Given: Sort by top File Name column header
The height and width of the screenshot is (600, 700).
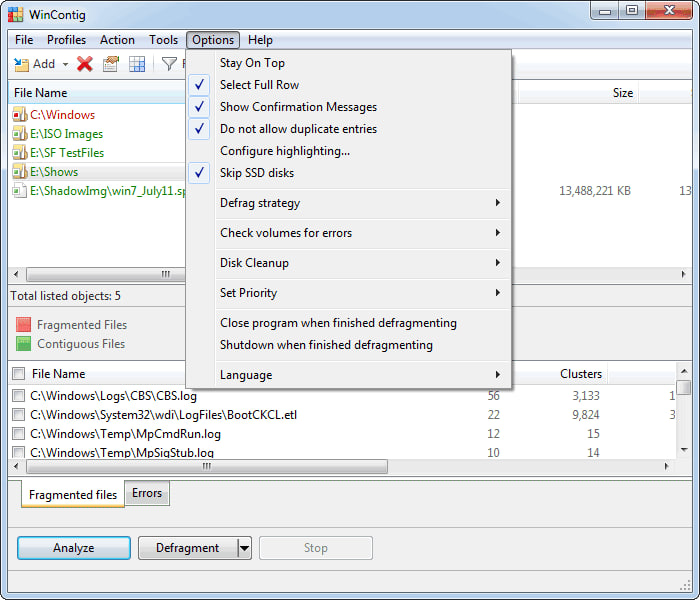Looking at the screenshot, I should [x=96, y=92].
